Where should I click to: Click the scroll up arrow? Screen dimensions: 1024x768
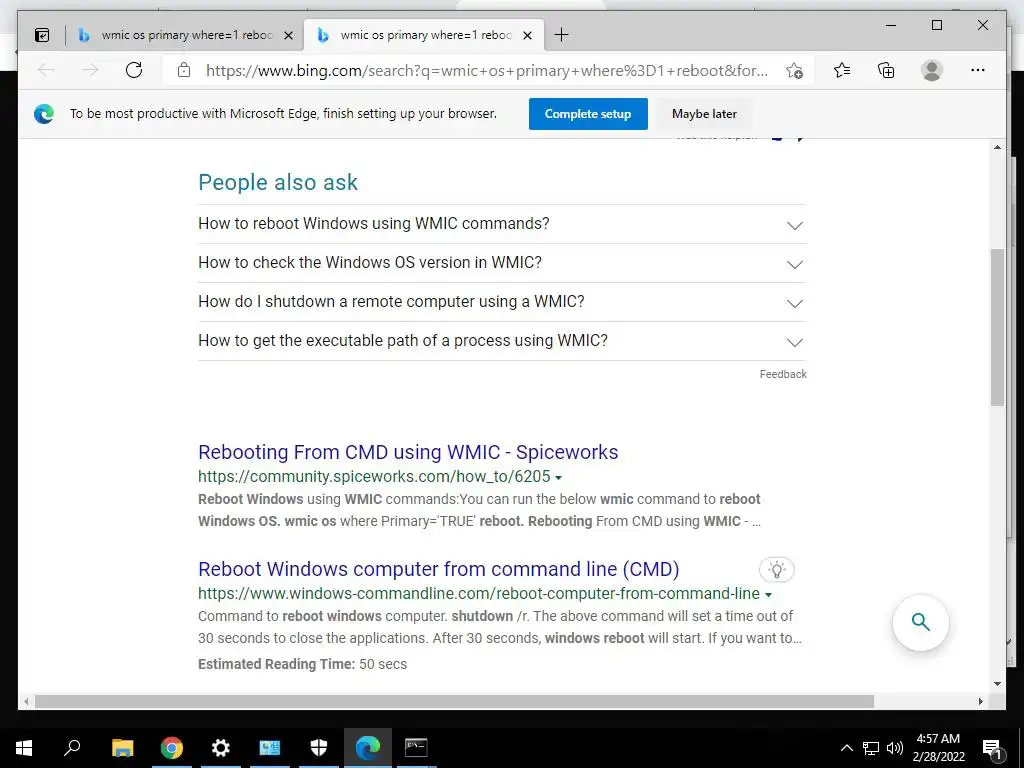coord(997,147)
